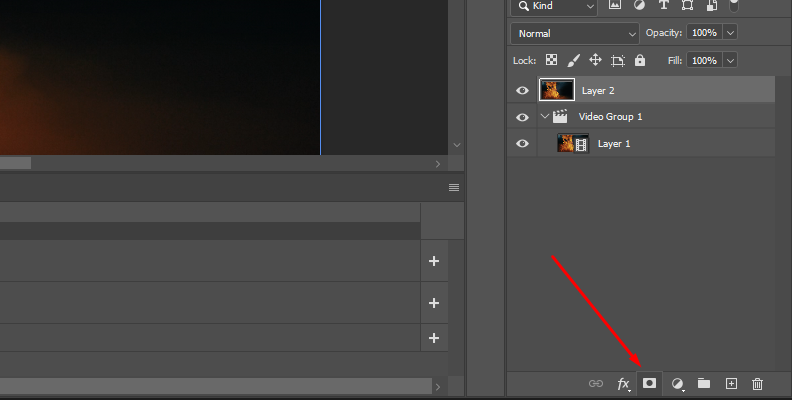
Task: Collapse the Video Group 1 chevron
Action: 545,117
